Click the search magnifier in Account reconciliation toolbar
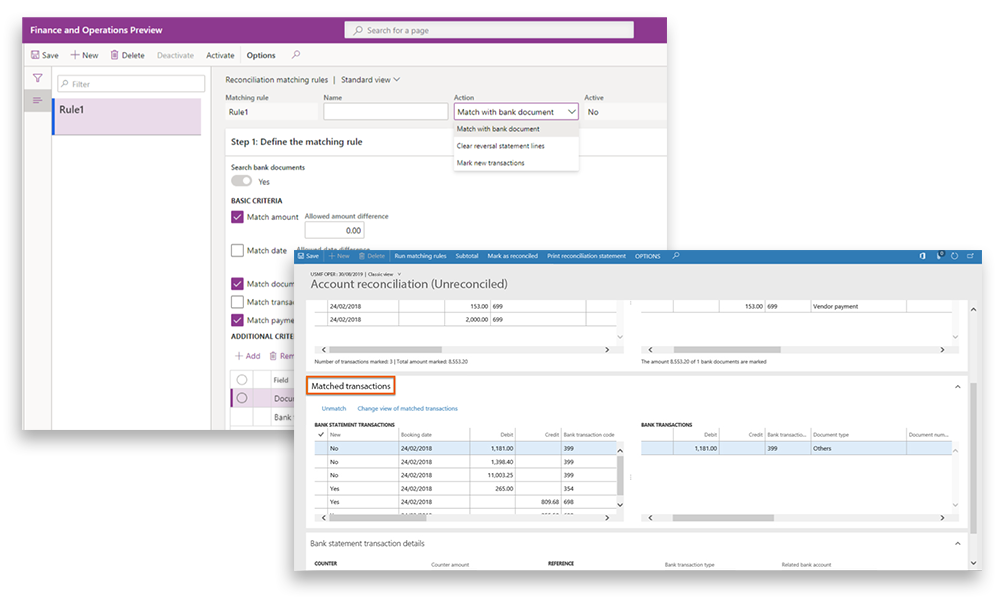 [676, 256]
